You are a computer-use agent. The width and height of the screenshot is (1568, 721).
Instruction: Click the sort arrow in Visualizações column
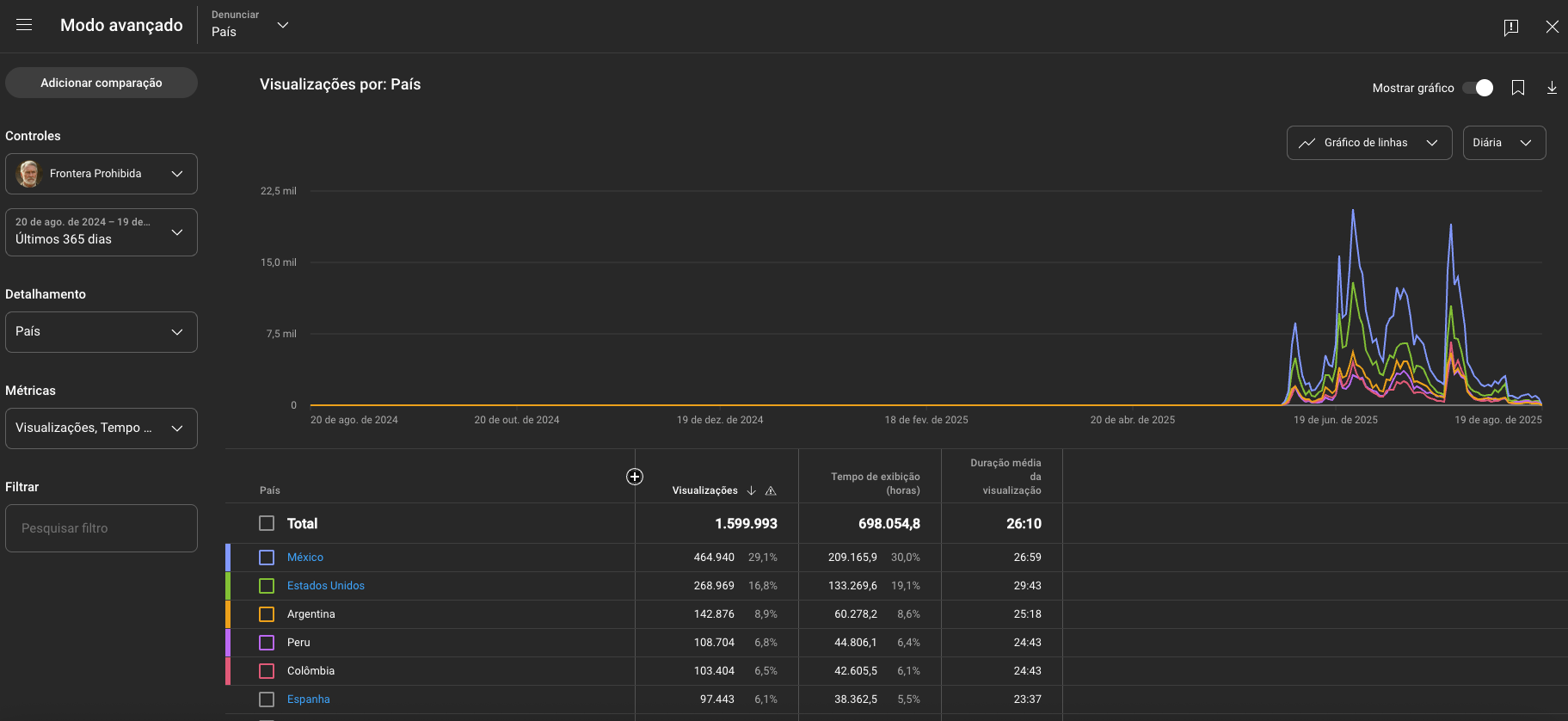coord(752,490)
